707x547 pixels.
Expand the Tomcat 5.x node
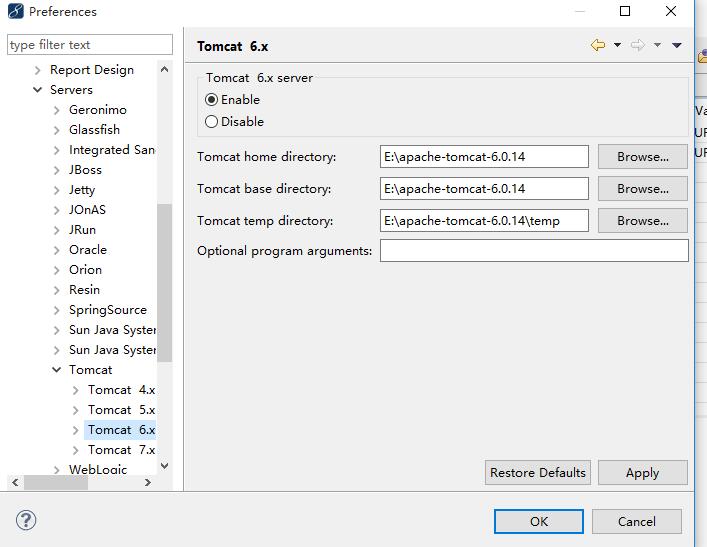tap(75, 410)
